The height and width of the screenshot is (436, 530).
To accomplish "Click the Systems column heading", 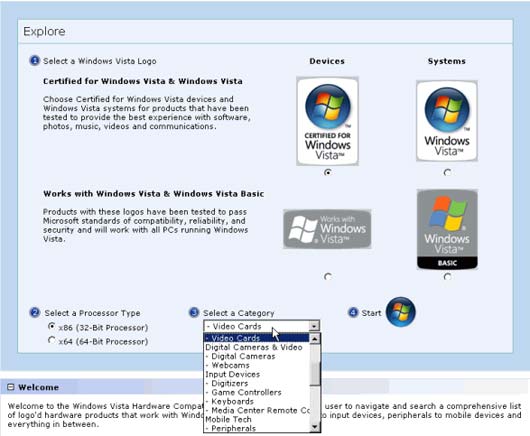I will (x=447, y=61).
